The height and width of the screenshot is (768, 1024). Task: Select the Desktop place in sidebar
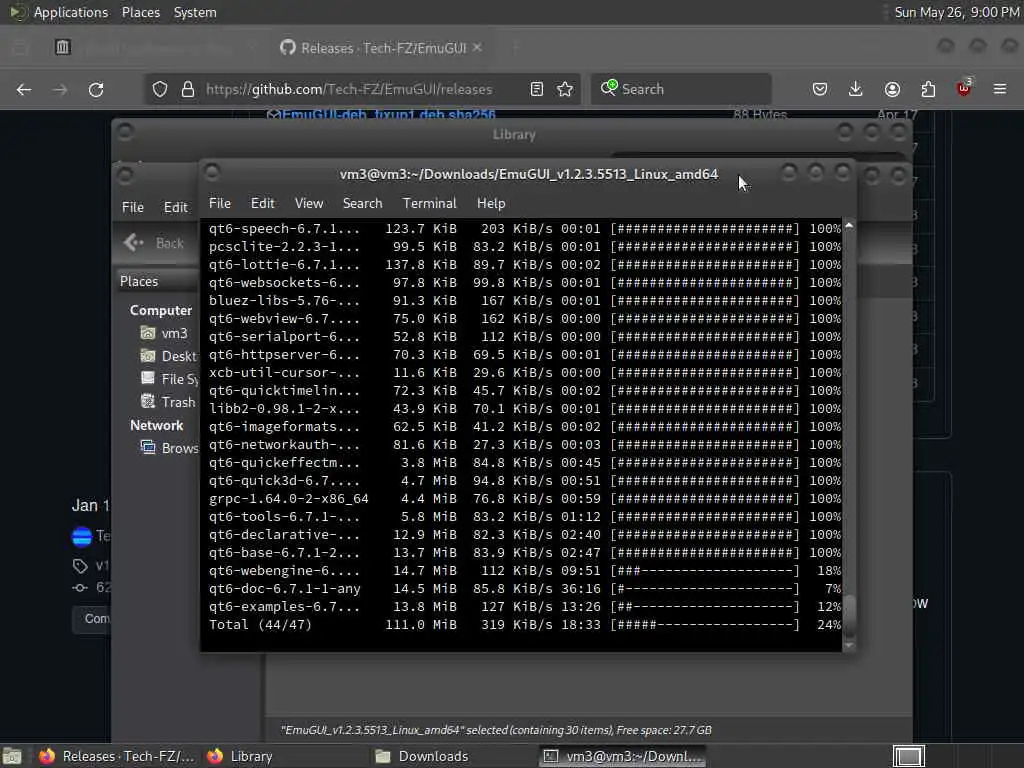168,356
